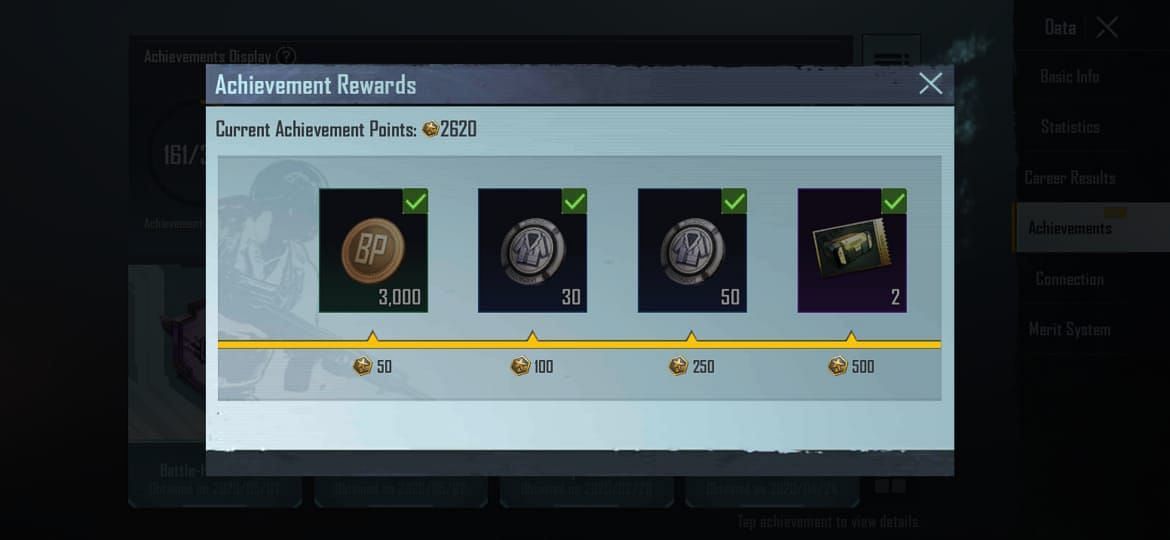Click the Achievements Display help question mark
This screenshot has height=540, width=1170.
click(286, 56)
